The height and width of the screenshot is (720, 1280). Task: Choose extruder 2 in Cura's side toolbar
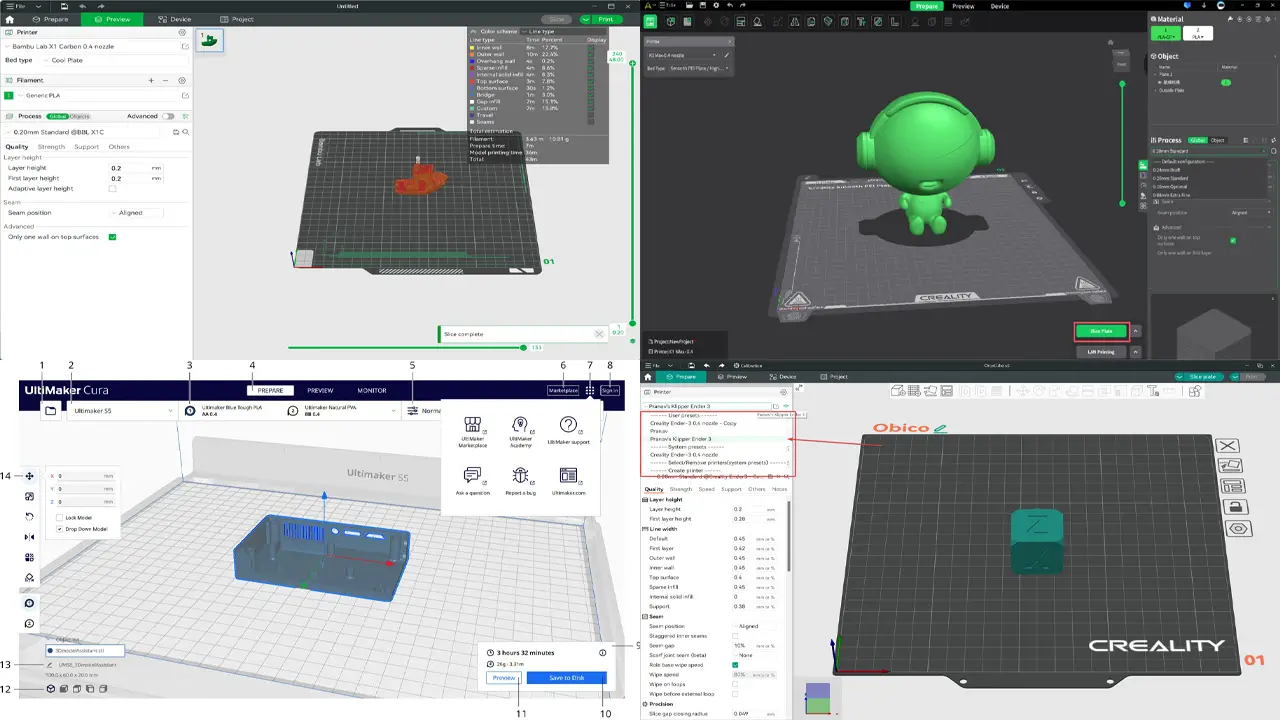tap(29, 624)
